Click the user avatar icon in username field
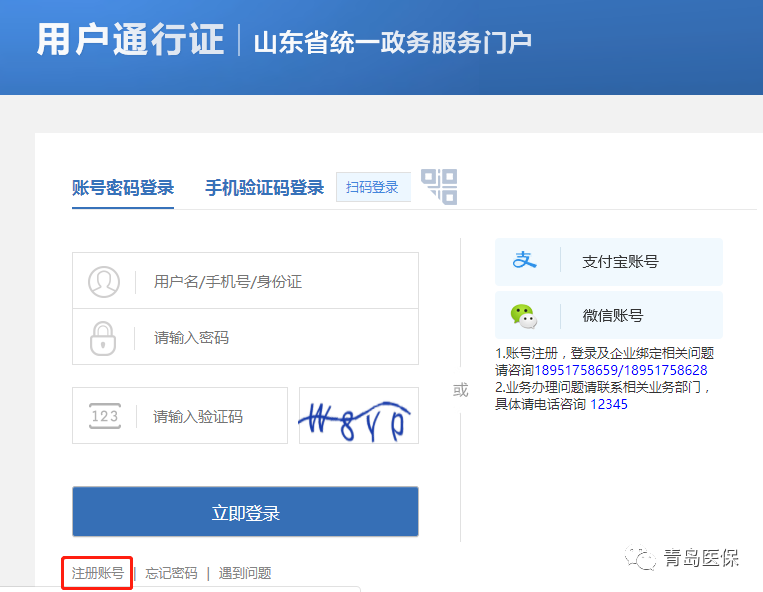Screen dimensions: 763x592 pyautogui.click(x=104, y=281)
